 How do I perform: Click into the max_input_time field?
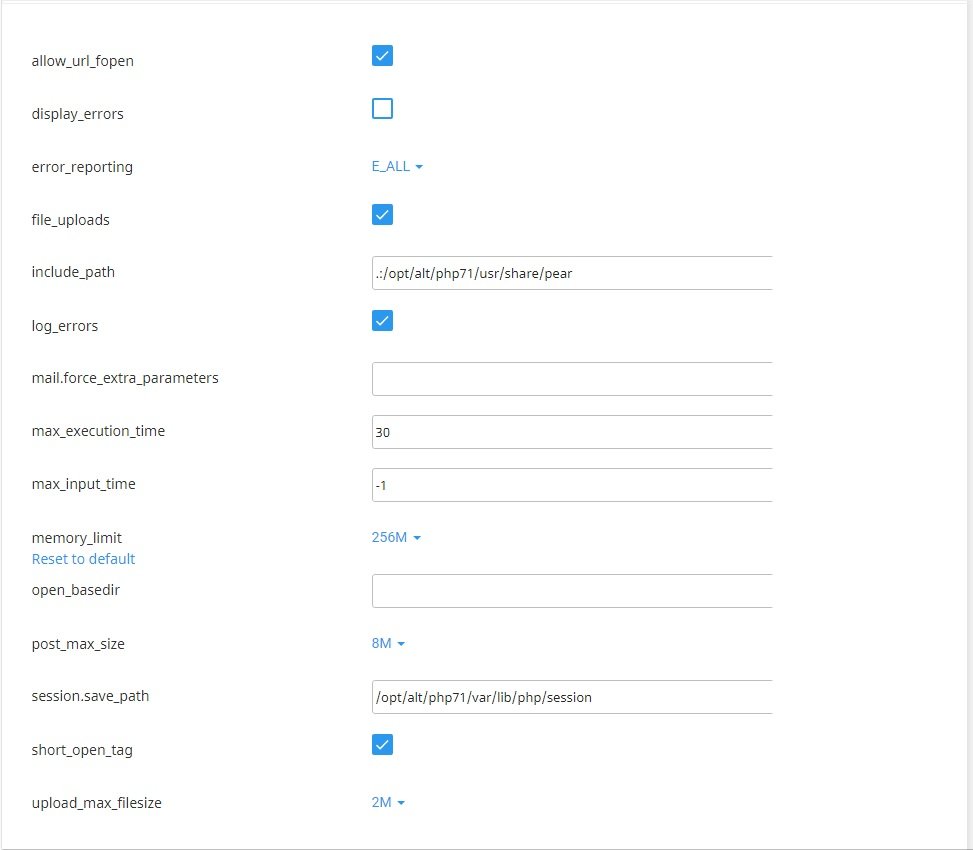coord(572,485)
